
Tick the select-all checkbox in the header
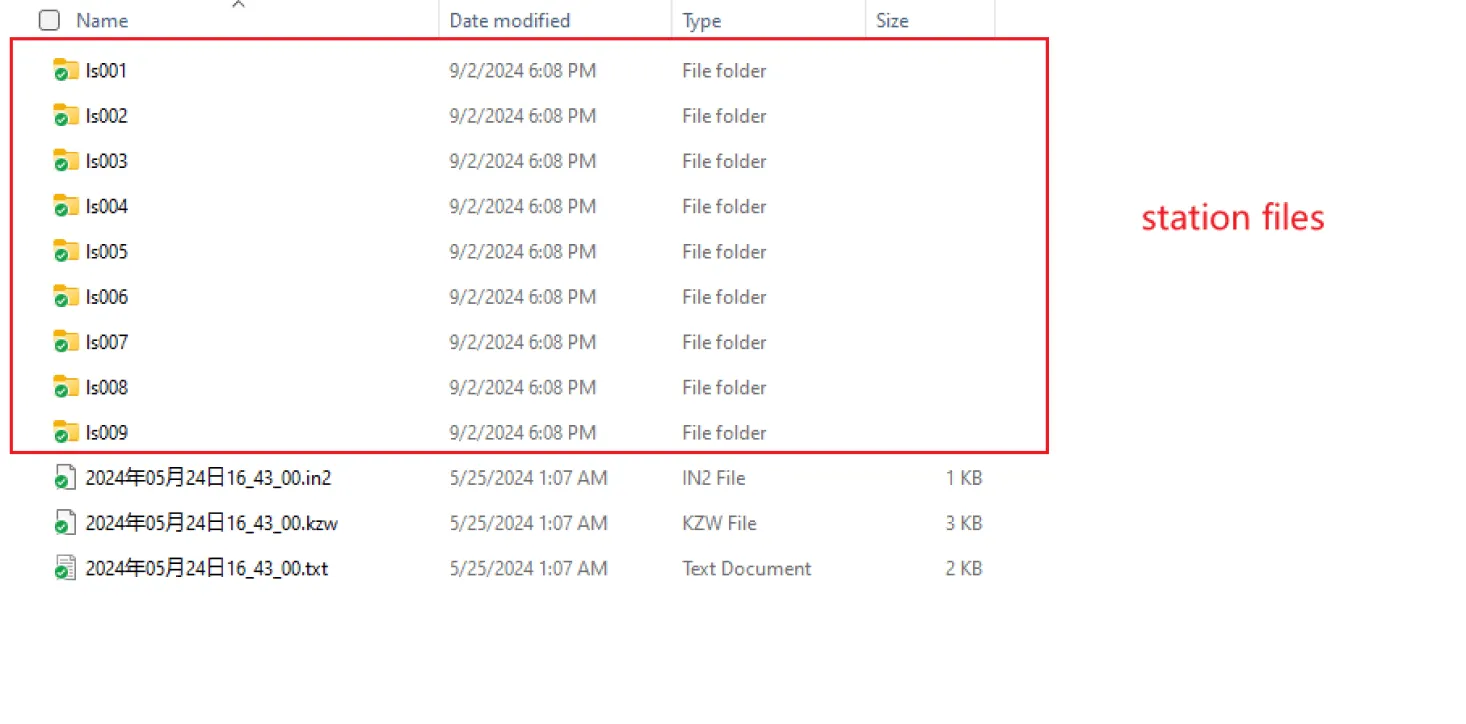49,20
